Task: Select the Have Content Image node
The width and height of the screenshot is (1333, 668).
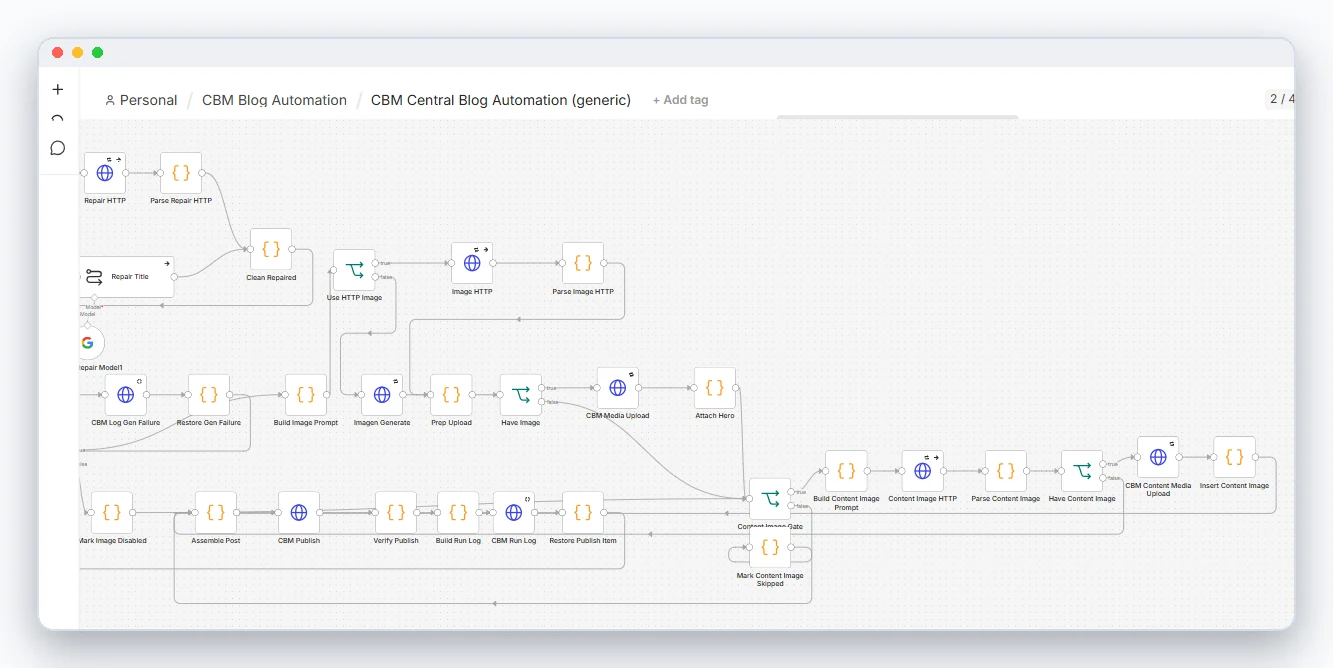Action: click(x=1082, y=471)
